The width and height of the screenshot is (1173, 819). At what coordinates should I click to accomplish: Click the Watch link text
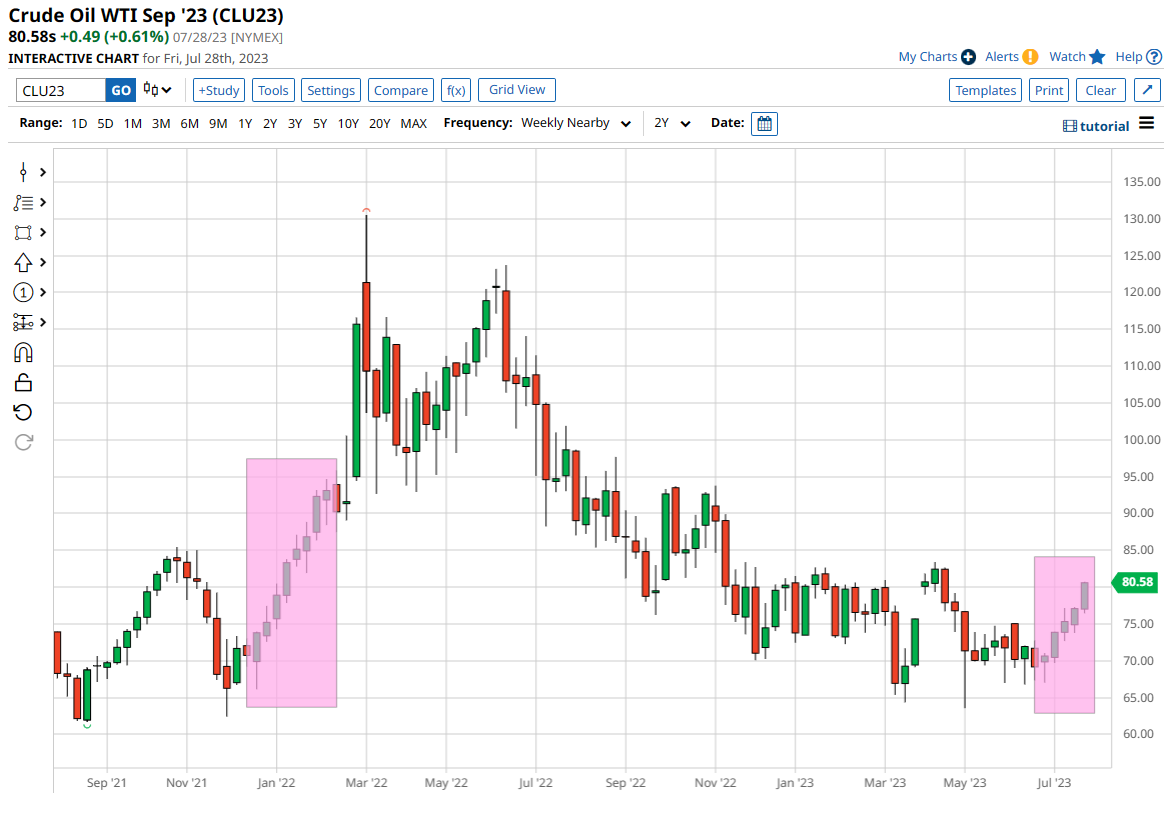coord(1067,57)
